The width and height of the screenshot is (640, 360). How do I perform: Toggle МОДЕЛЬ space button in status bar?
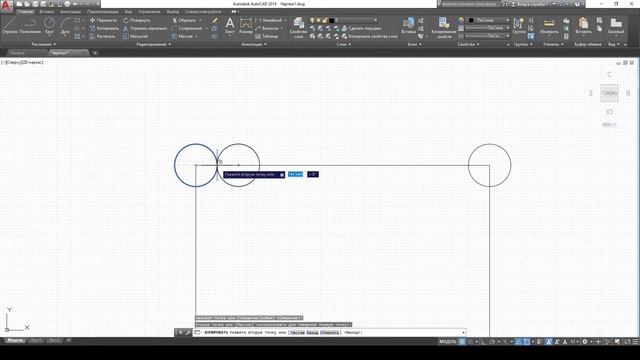pos(447,342)
